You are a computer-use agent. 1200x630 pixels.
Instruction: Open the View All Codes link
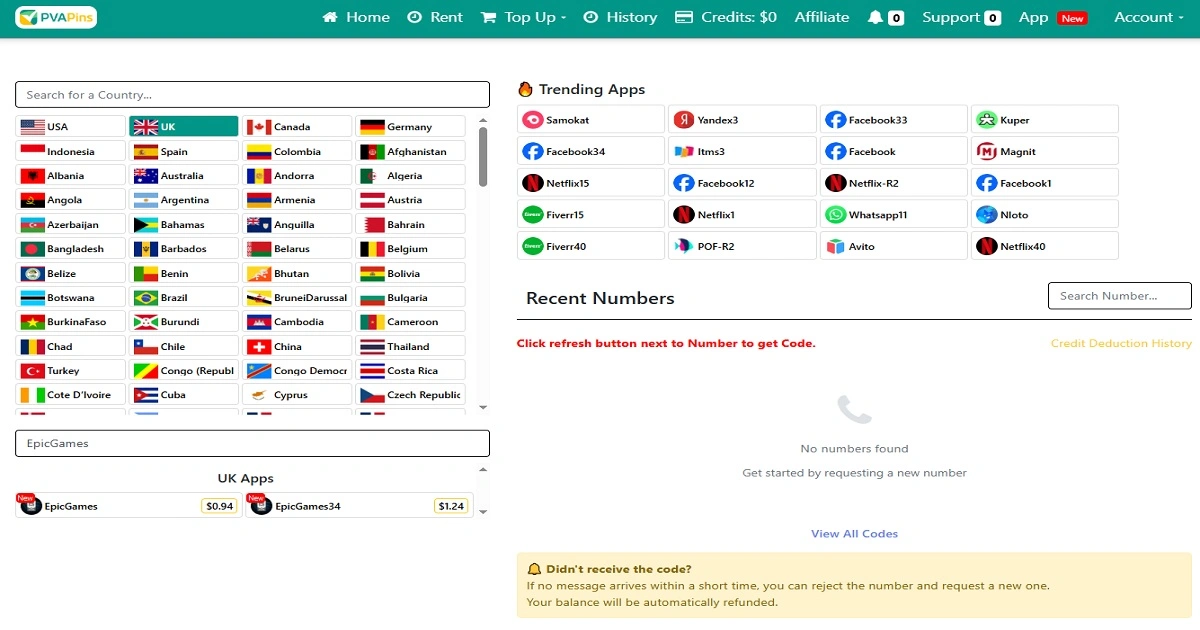point(854,533)
